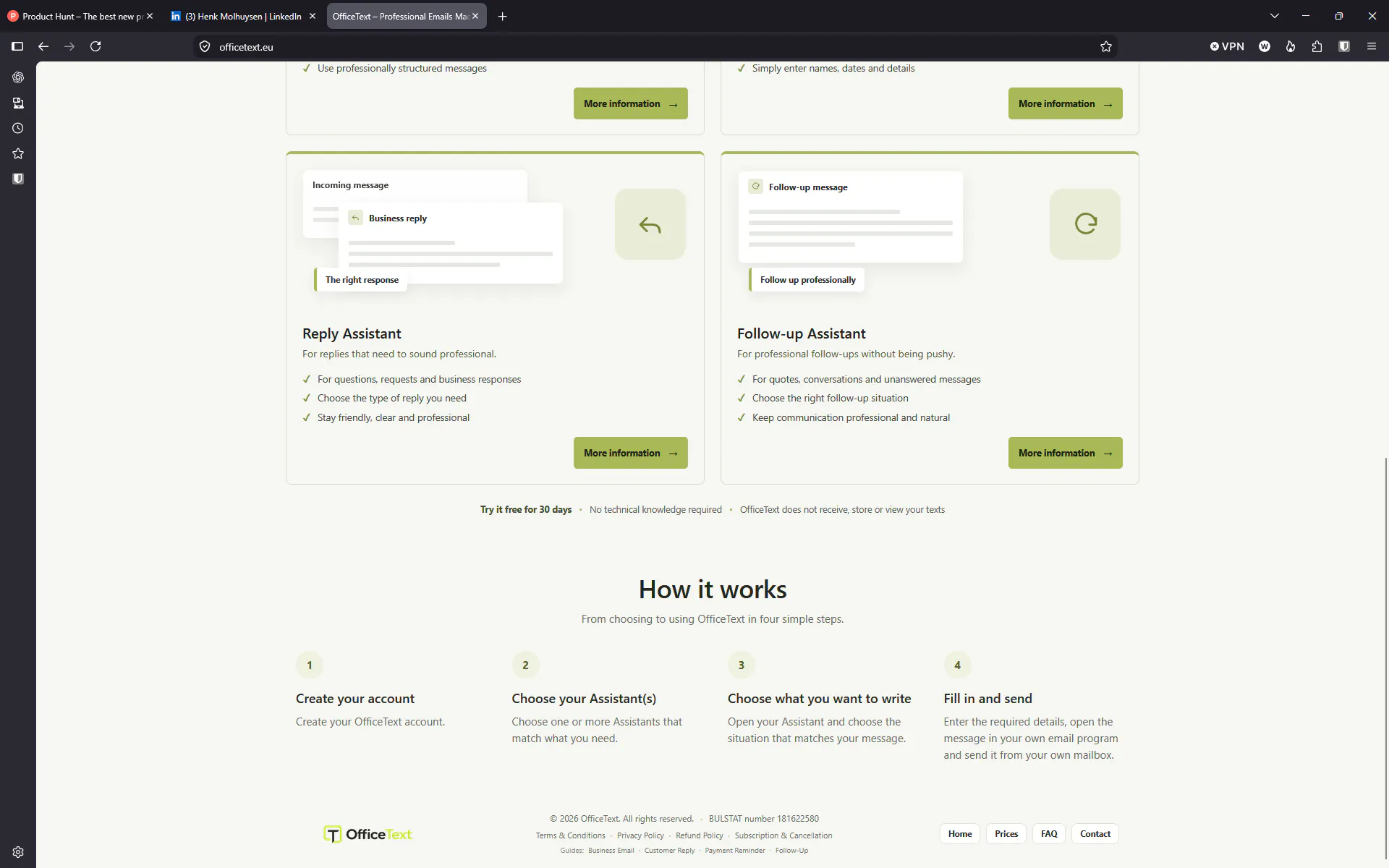Image resolution: width=1389 pixels, height=868 pixels.
Task: Reload the officetext.eu page
Action: 95,46
